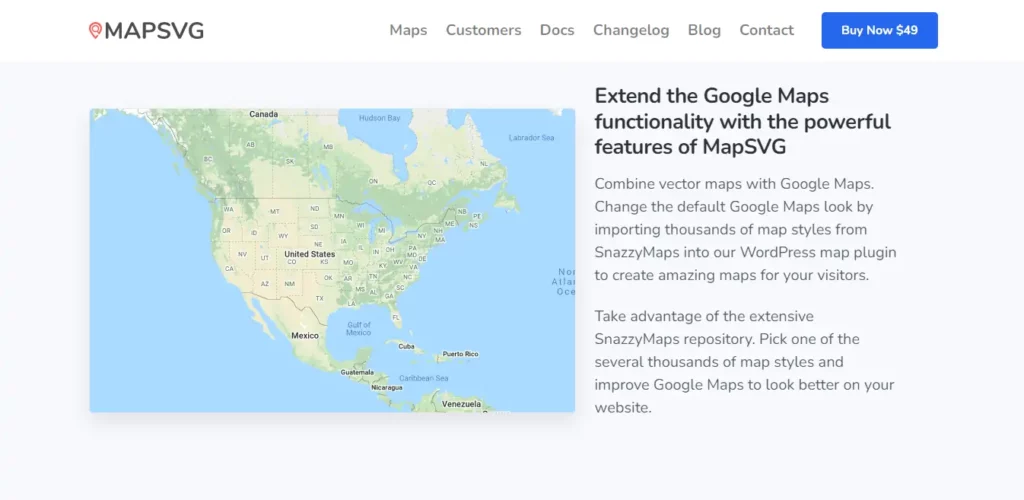The width and height of the screenshot is (1024, 500).
Task: Open the Maps navigation menu item
Action: coord(408,30)
